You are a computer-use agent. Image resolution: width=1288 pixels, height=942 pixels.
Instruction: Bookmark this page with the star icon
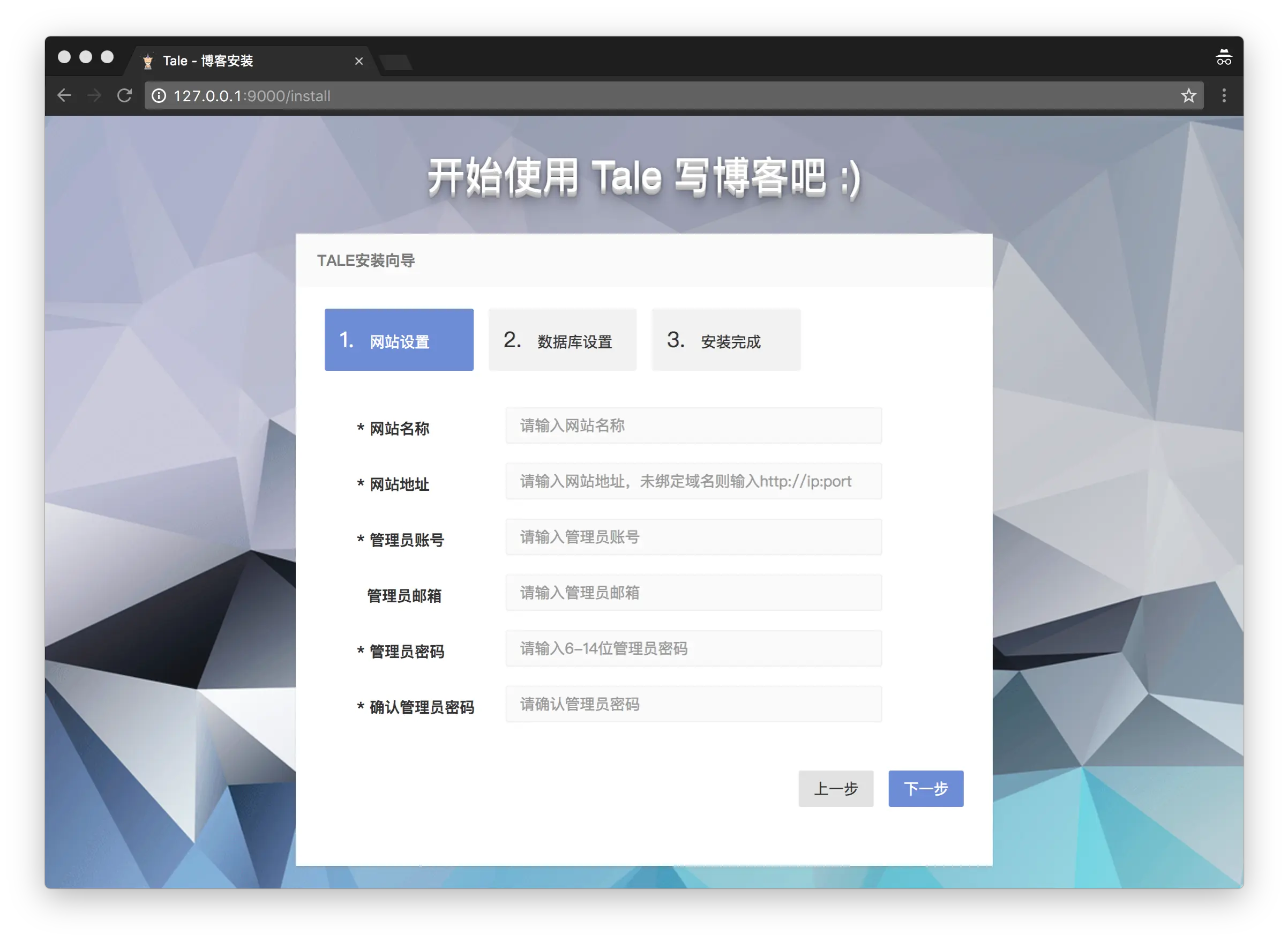click(x=1188, y=96)
